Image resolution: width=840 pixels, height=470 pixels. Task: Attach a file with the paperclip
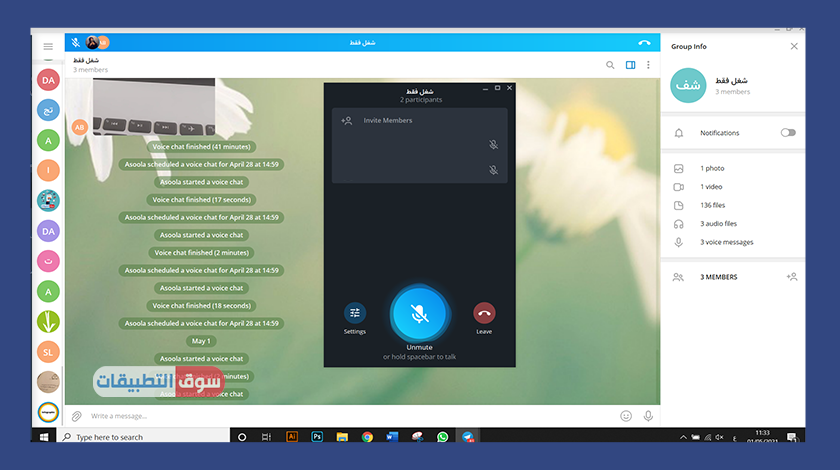[77, 416]
